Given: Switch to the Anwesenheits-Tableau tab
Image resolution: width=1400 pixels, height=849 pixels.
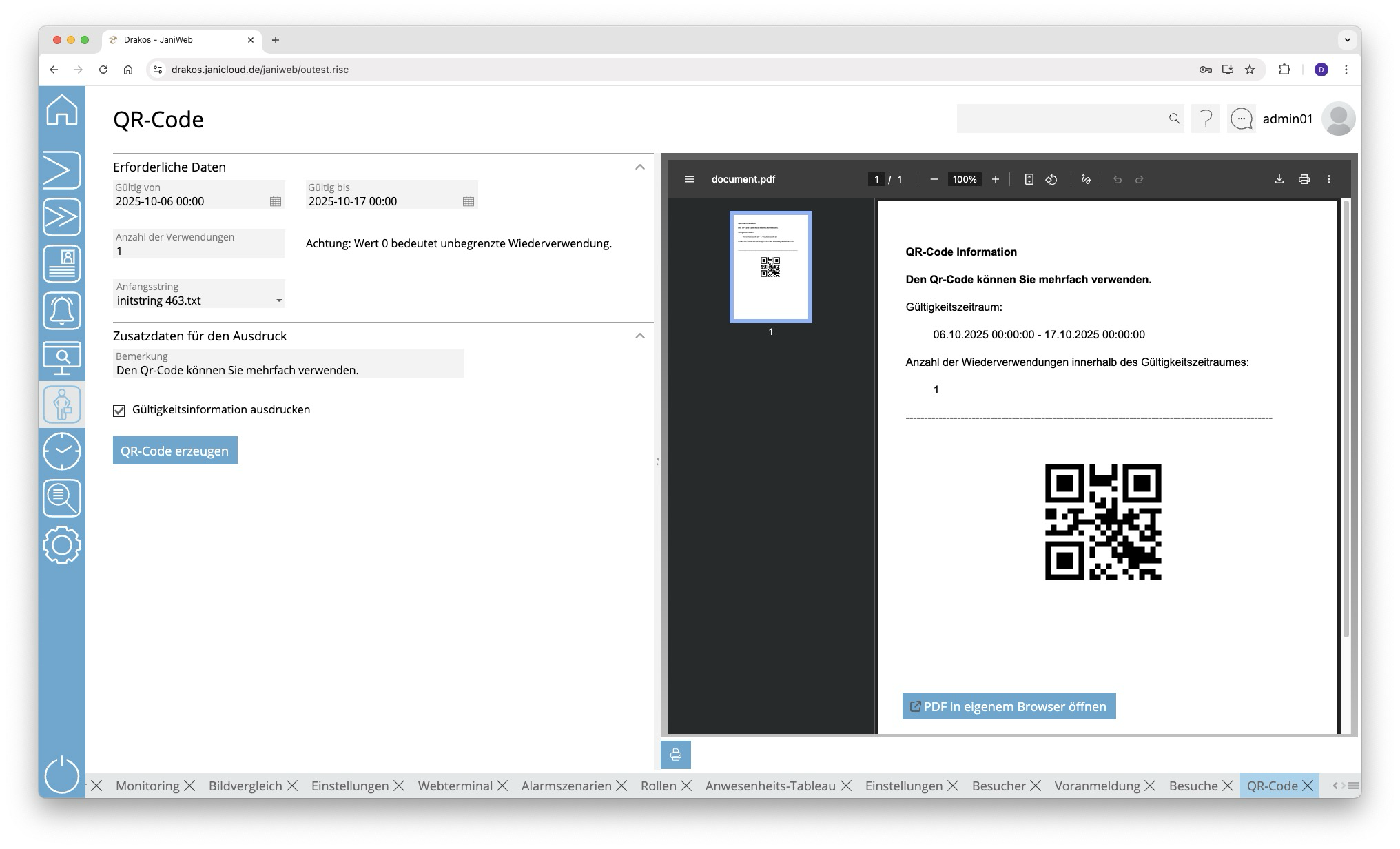Looking at the screenshot, I should coord(770,786).
